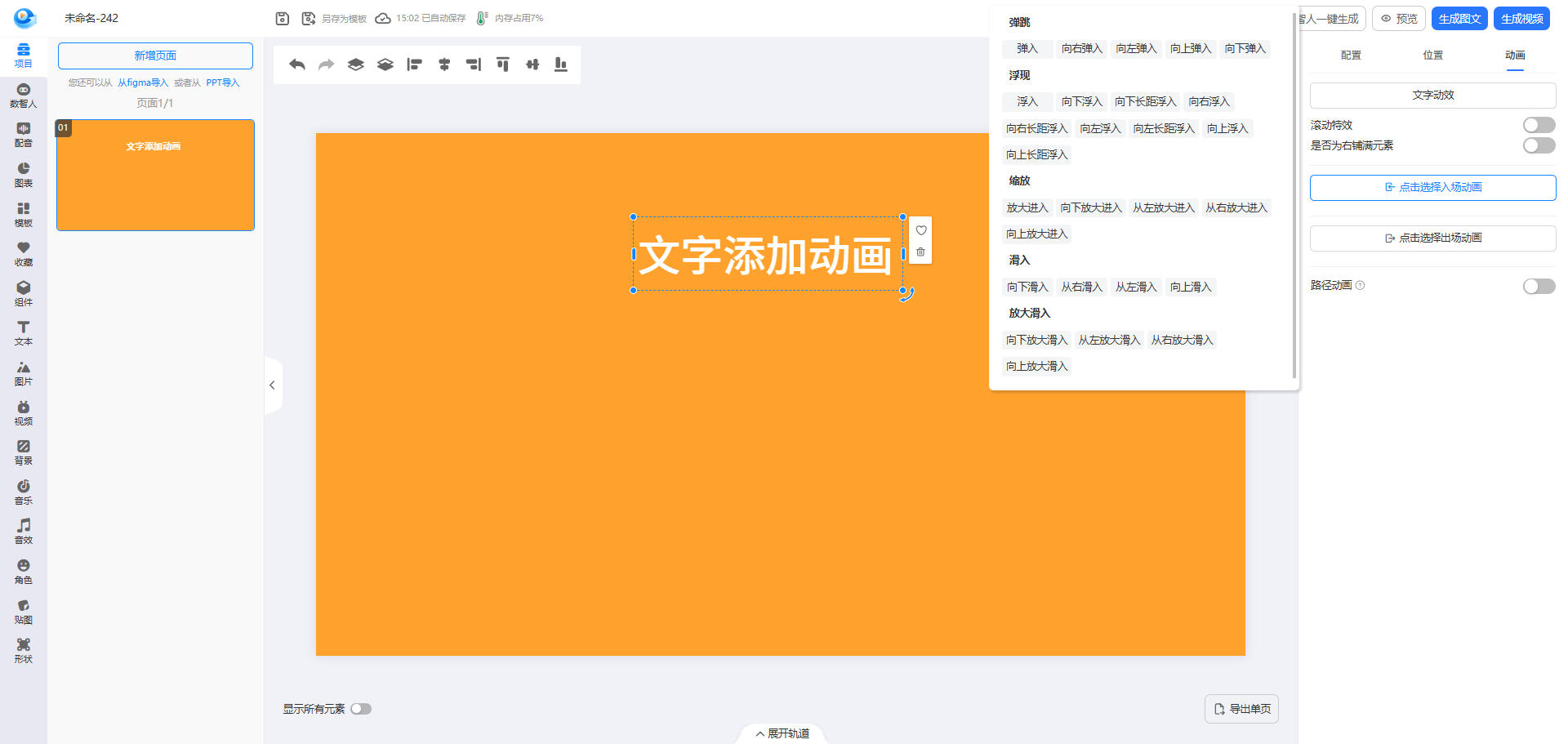
Task: Click the save icon in top bar
Action: [x=282, y=18]
